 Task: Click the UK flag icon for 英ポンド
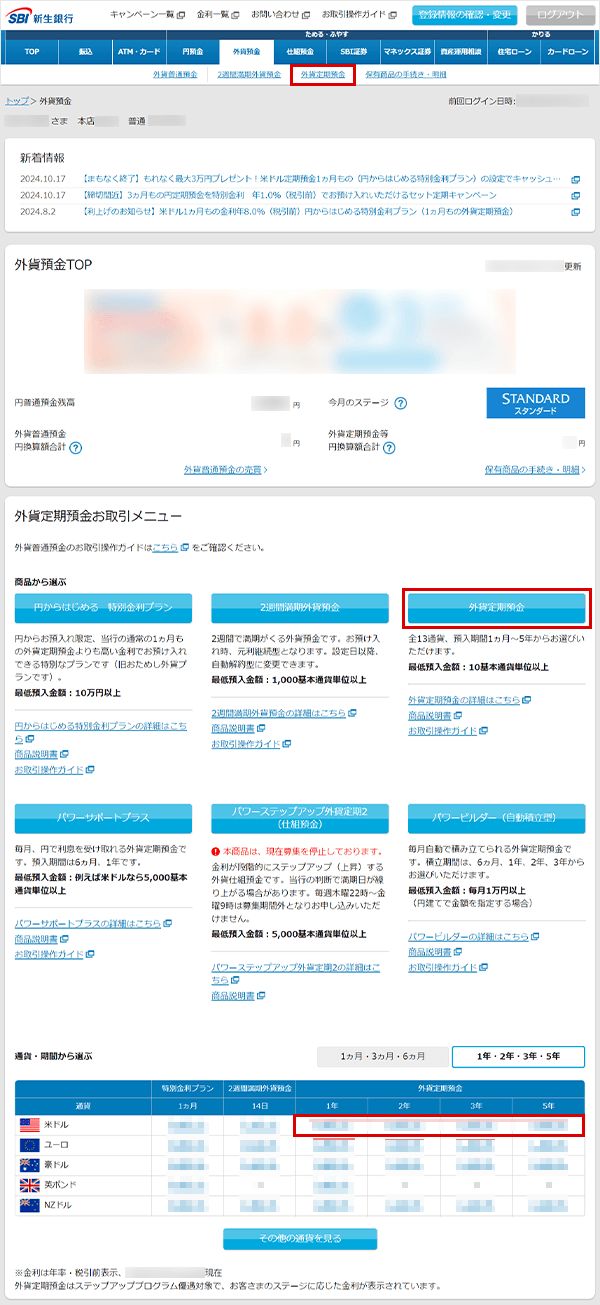(30, 1185)
